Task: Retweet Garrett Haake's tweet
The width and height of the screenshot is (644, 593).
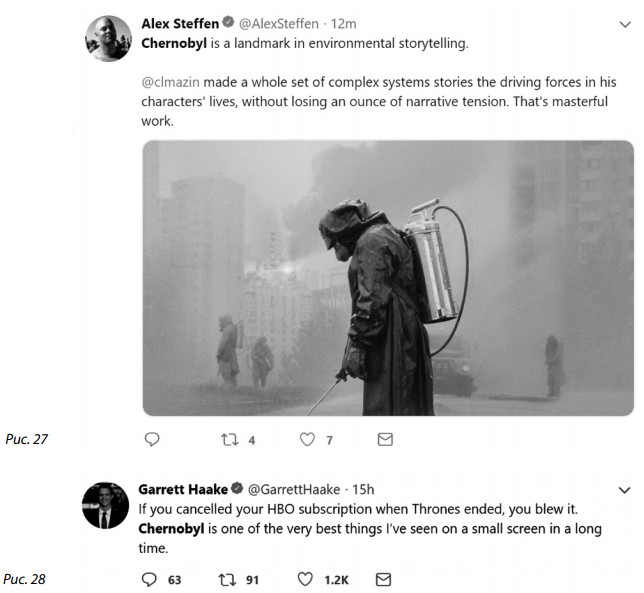Action: tap(226, 579)
